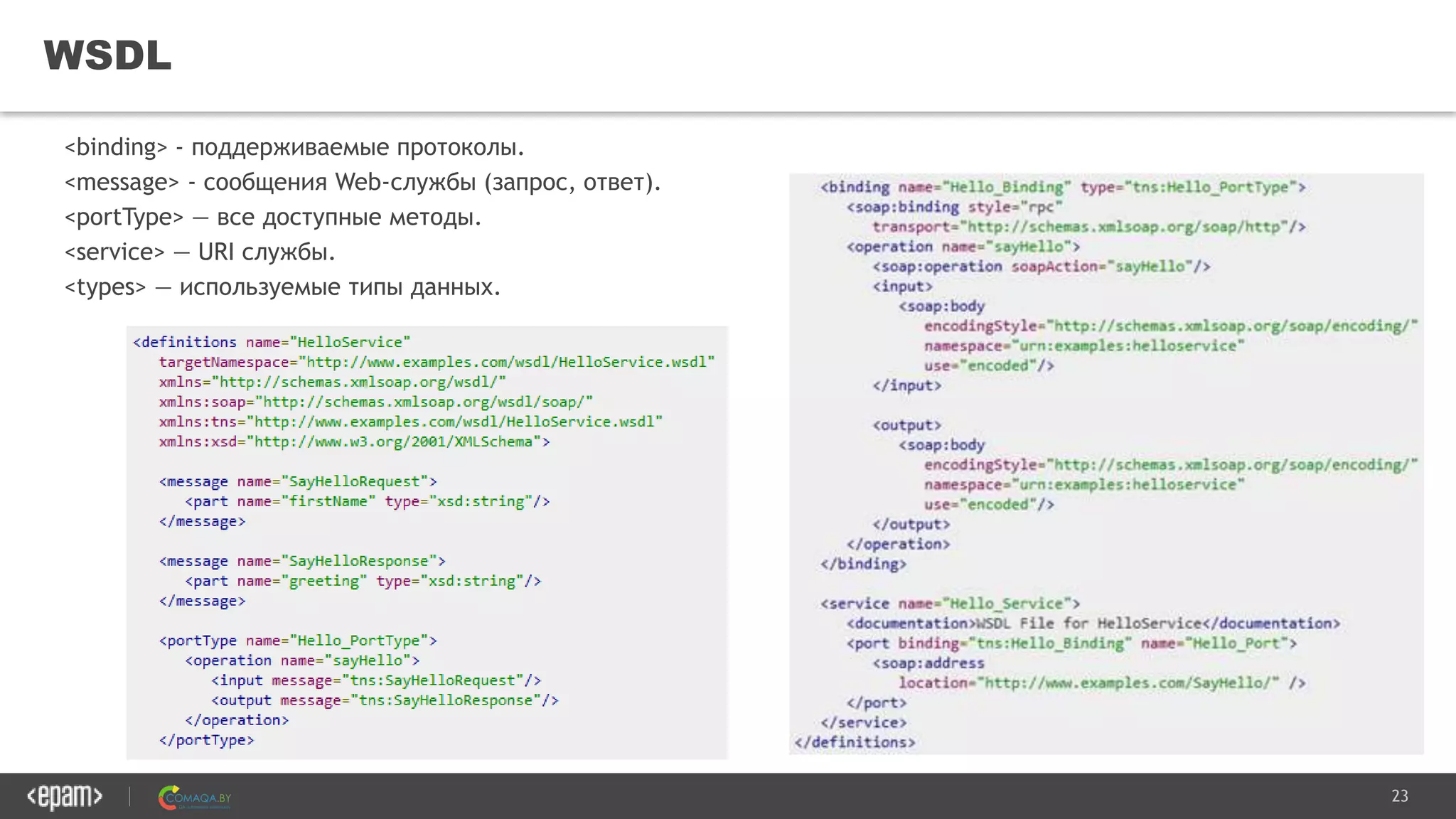Click the EPAM logo in footer
Image resolution: width=1456 pixels, height=819 pixels.
(65, 796)
